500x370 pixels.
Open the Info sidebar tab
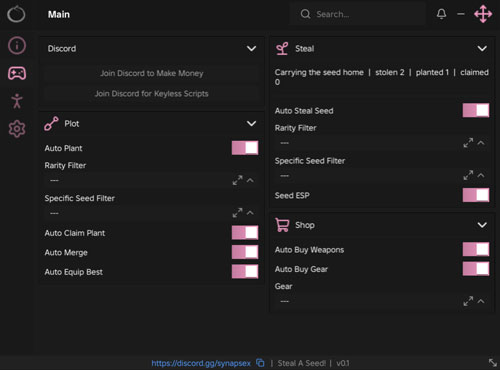click(17, 45)
